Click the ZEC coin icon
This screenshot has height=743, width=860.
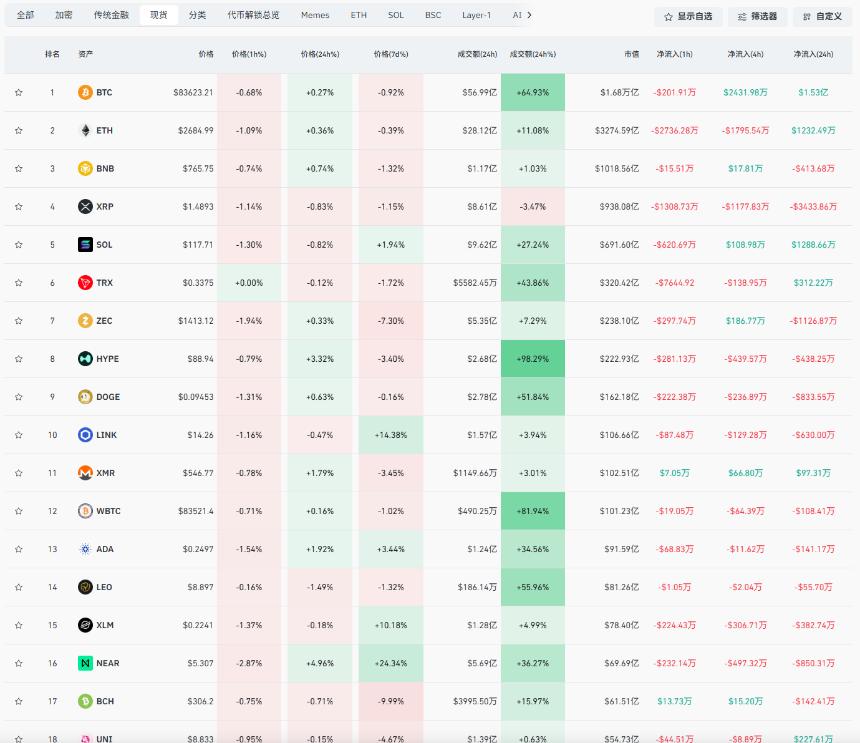[85, 321]
